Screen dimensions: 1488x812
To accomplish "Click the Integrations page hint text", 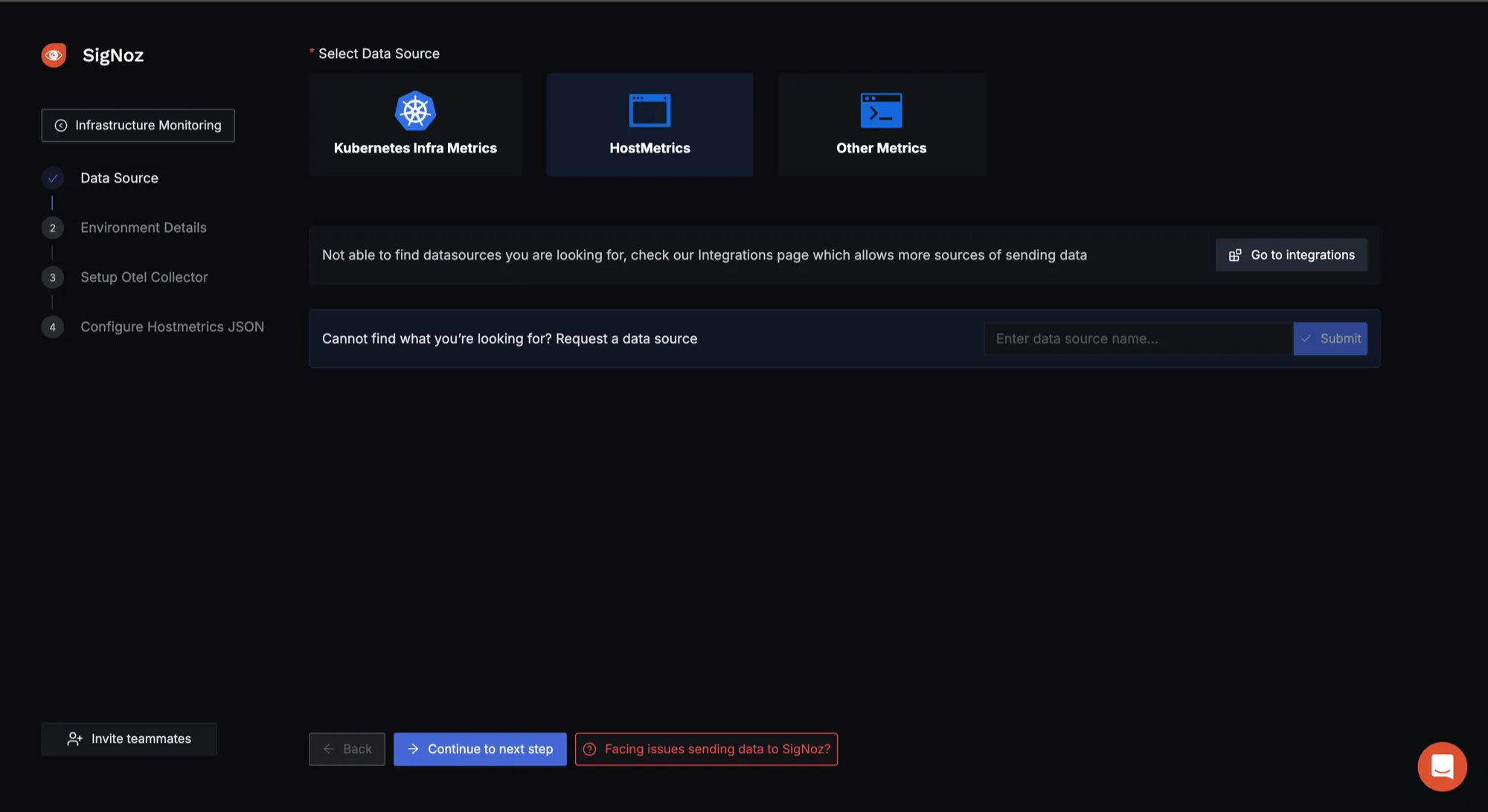I will click(705, 255).
